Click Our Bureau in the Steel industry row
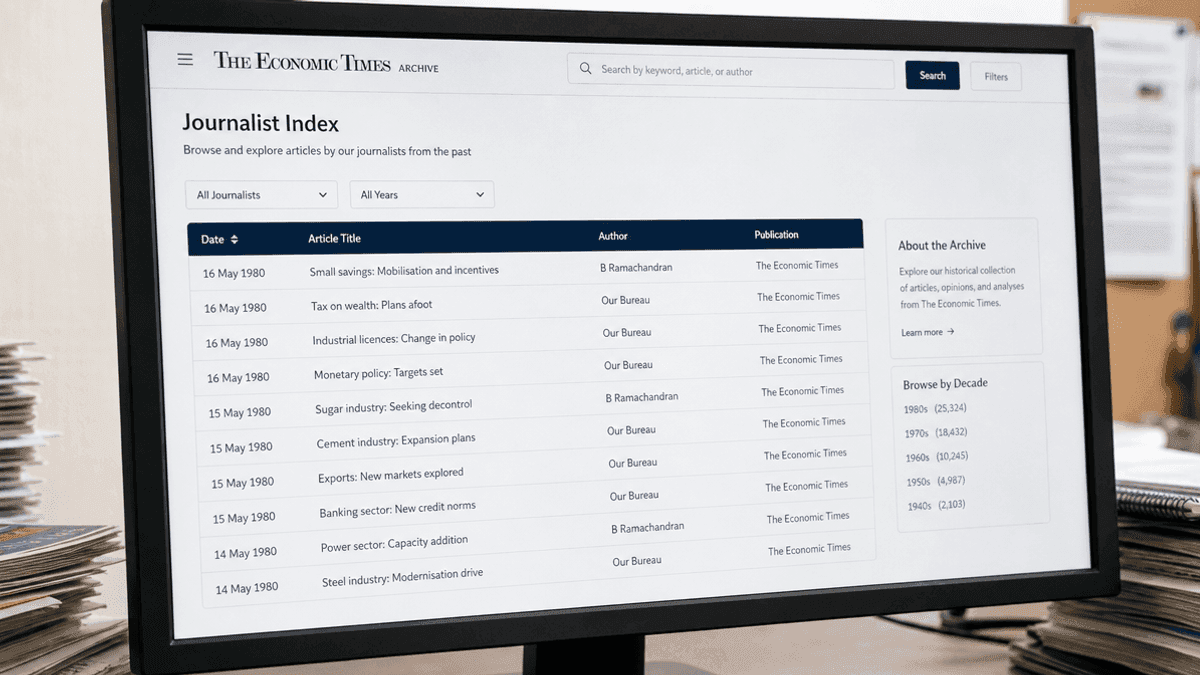This screenshot has height=675, width=1200. [637, 561]
